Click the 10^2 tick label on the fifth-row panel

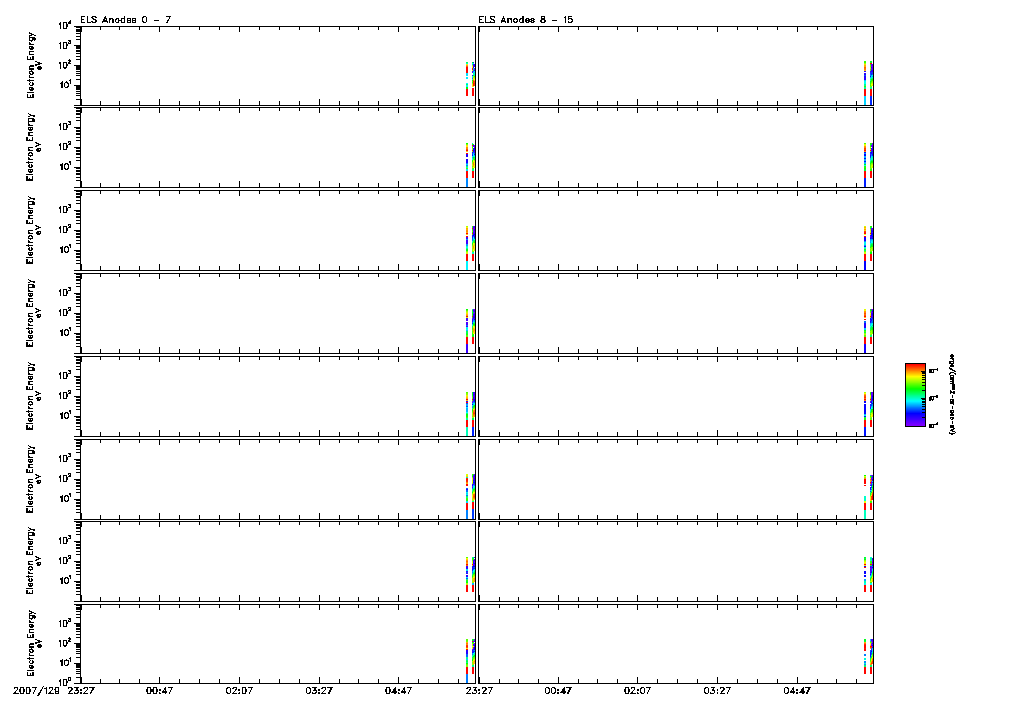[65, 396]
